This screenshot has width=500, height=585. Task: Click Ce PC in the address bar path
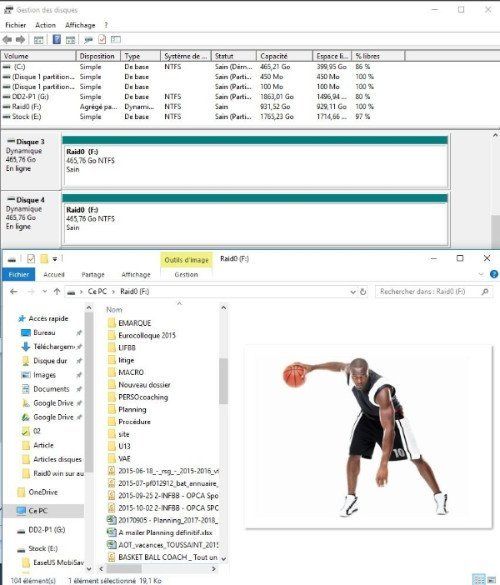tap(97, 291)
